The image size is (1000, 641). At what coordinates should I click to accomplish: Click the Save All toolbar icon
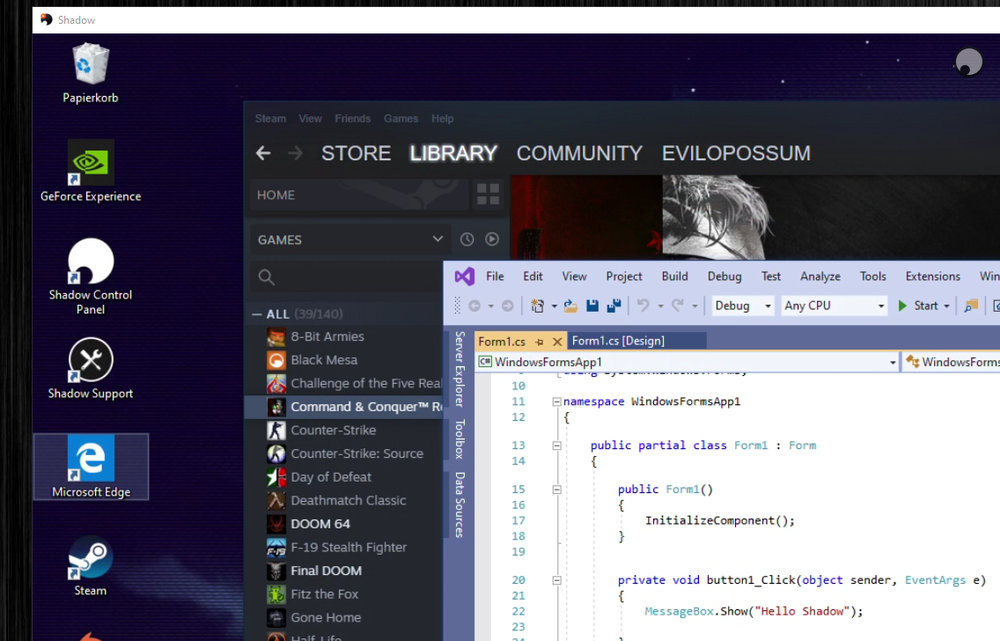tap(614, 306)
